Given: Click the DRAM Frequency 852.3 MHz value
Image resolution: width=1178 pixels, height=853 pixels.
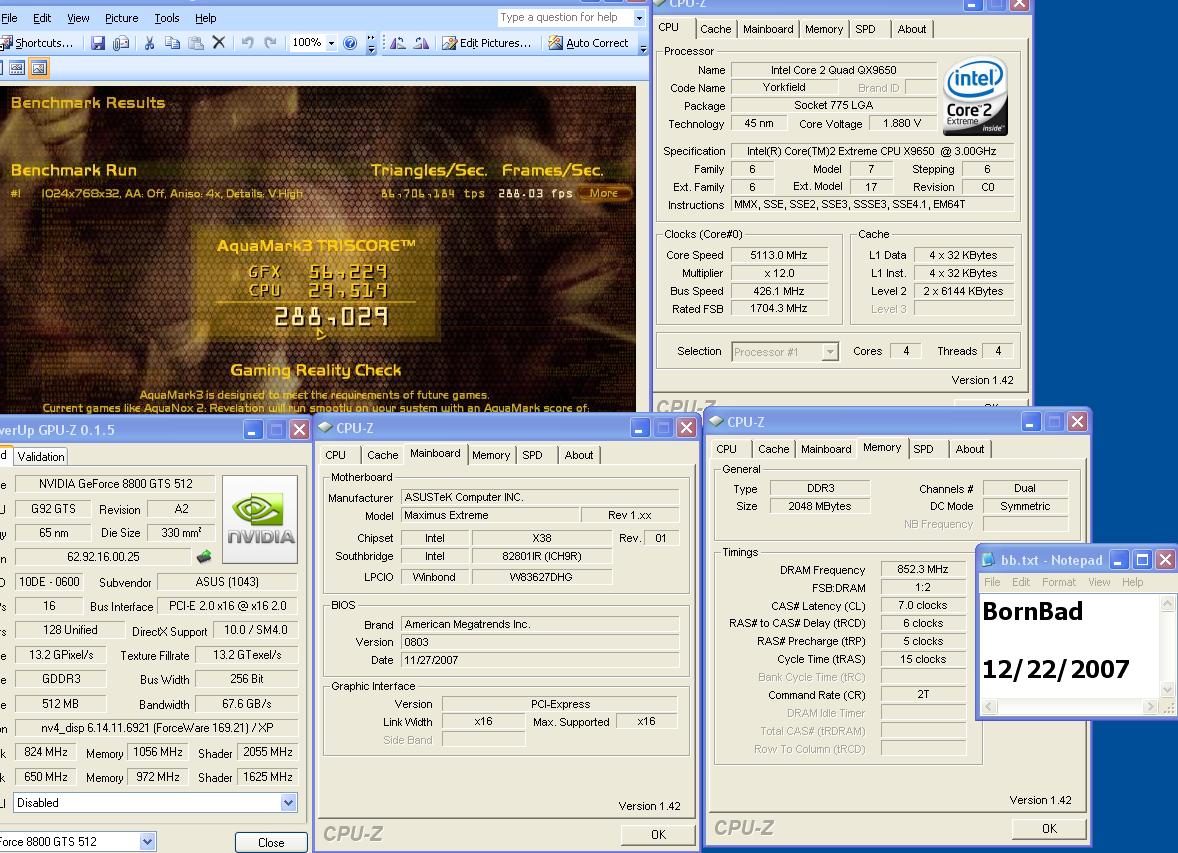Looking at the screenshot, I should coord(923,569).
